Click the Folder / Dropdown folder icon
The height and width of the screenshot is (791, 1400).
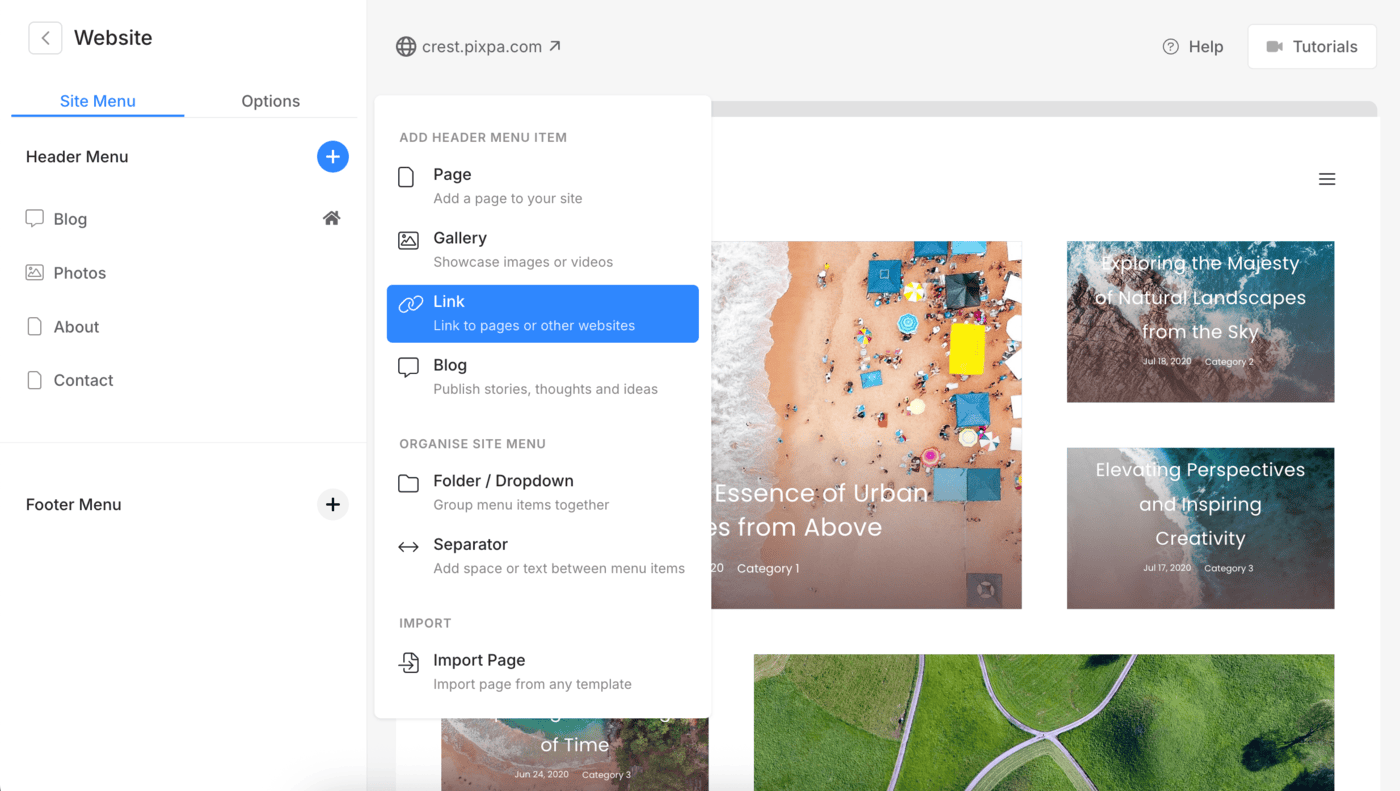408,483
